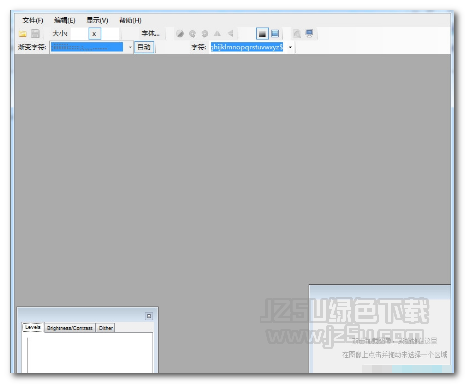Click the left-pointing triangle flip icon
Viewport: 465px width, 384px height.
tap(230, 33)
